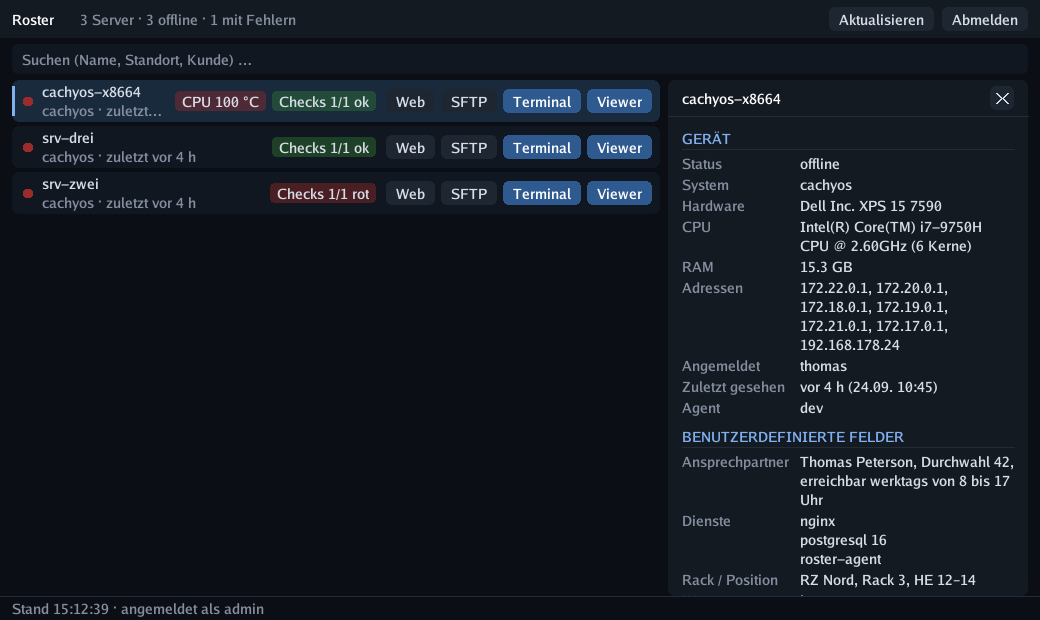Click the RAM value '15.3 GB'
Screen dimensions: 1040x620
coord(826,267)
